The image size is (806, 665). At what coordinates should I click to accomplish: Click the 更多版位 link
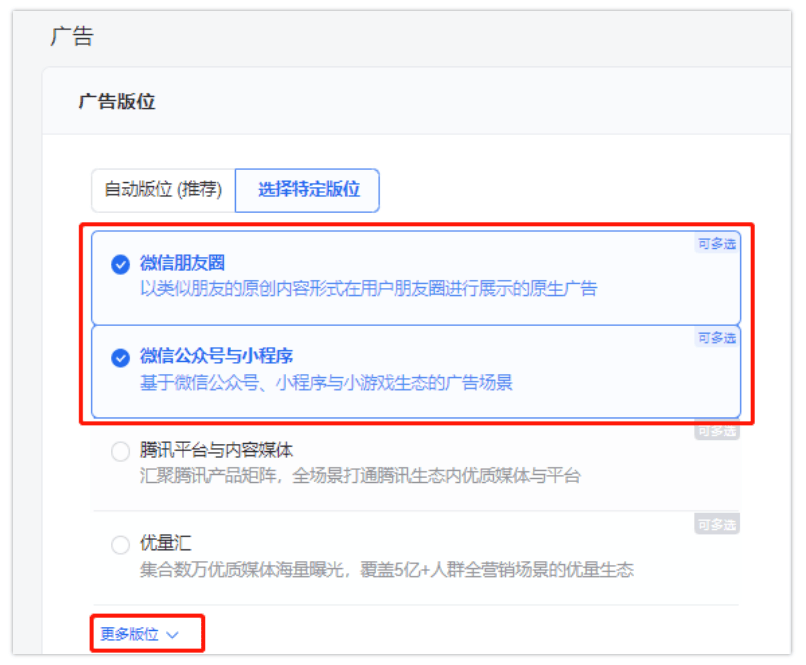click(128, 634)
